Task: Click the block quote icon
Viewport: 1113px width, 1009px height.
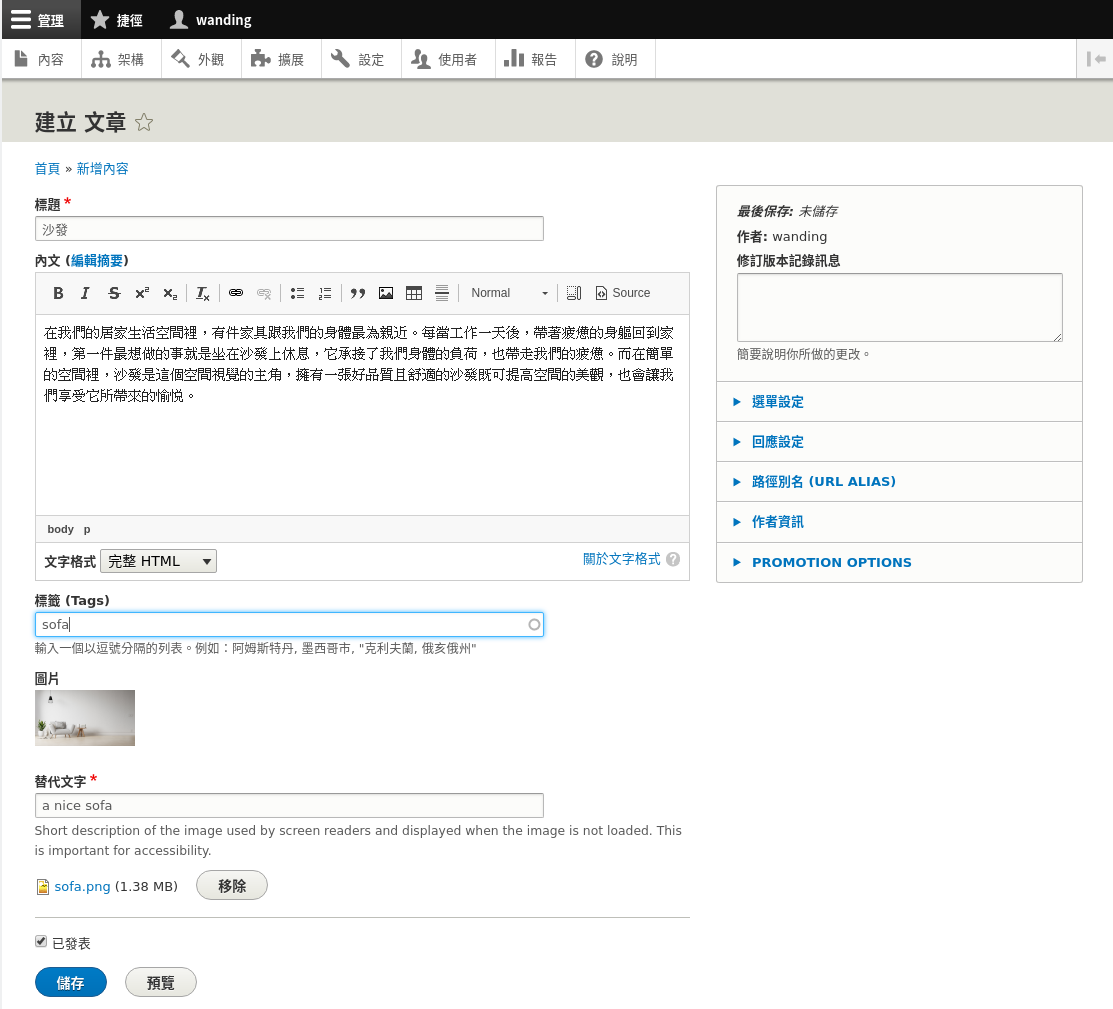Action: [x=357, y=293]
